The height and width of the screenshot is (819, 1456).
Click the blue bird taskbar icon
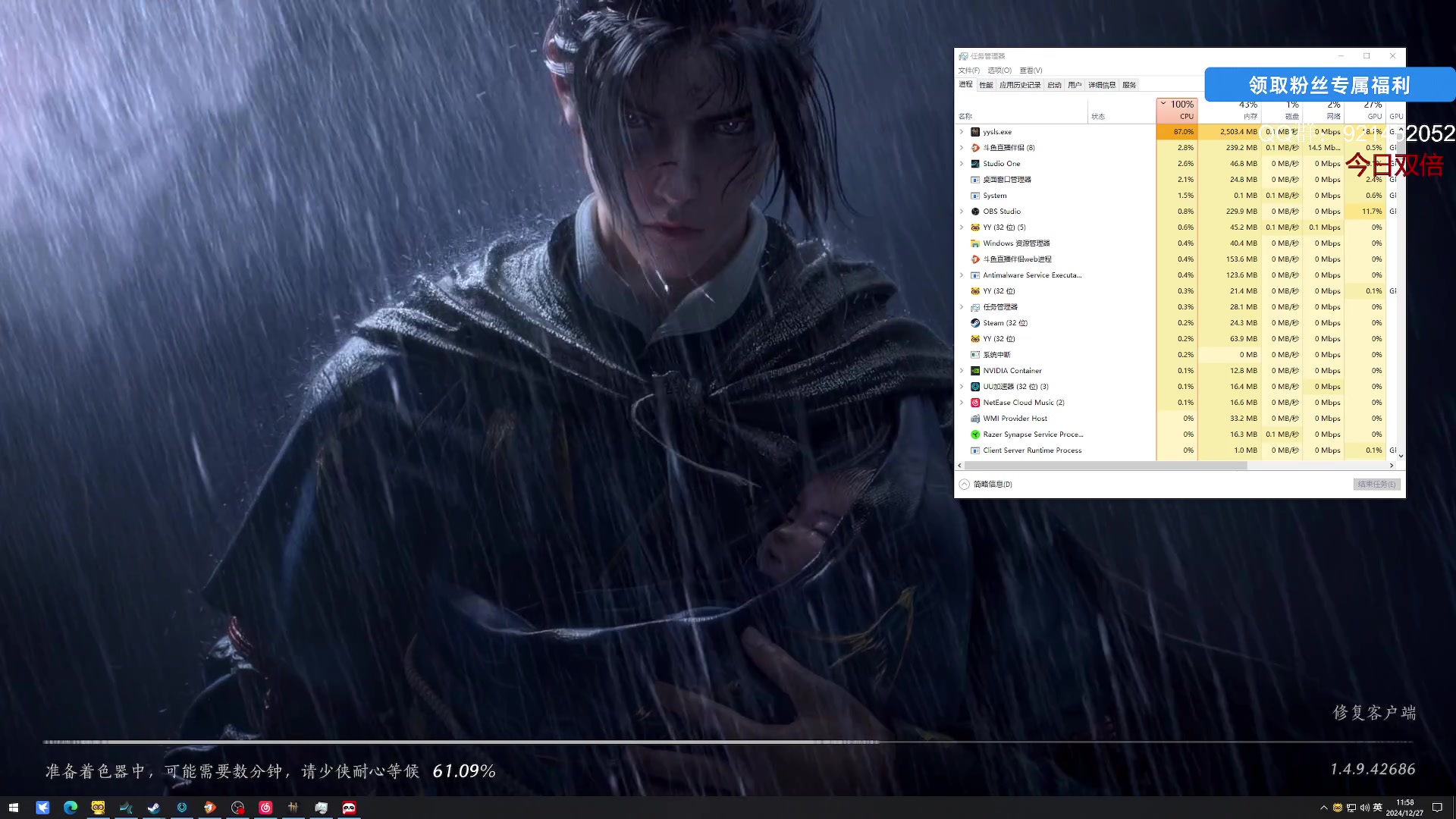pyautogui.click(x=42, y=808)
